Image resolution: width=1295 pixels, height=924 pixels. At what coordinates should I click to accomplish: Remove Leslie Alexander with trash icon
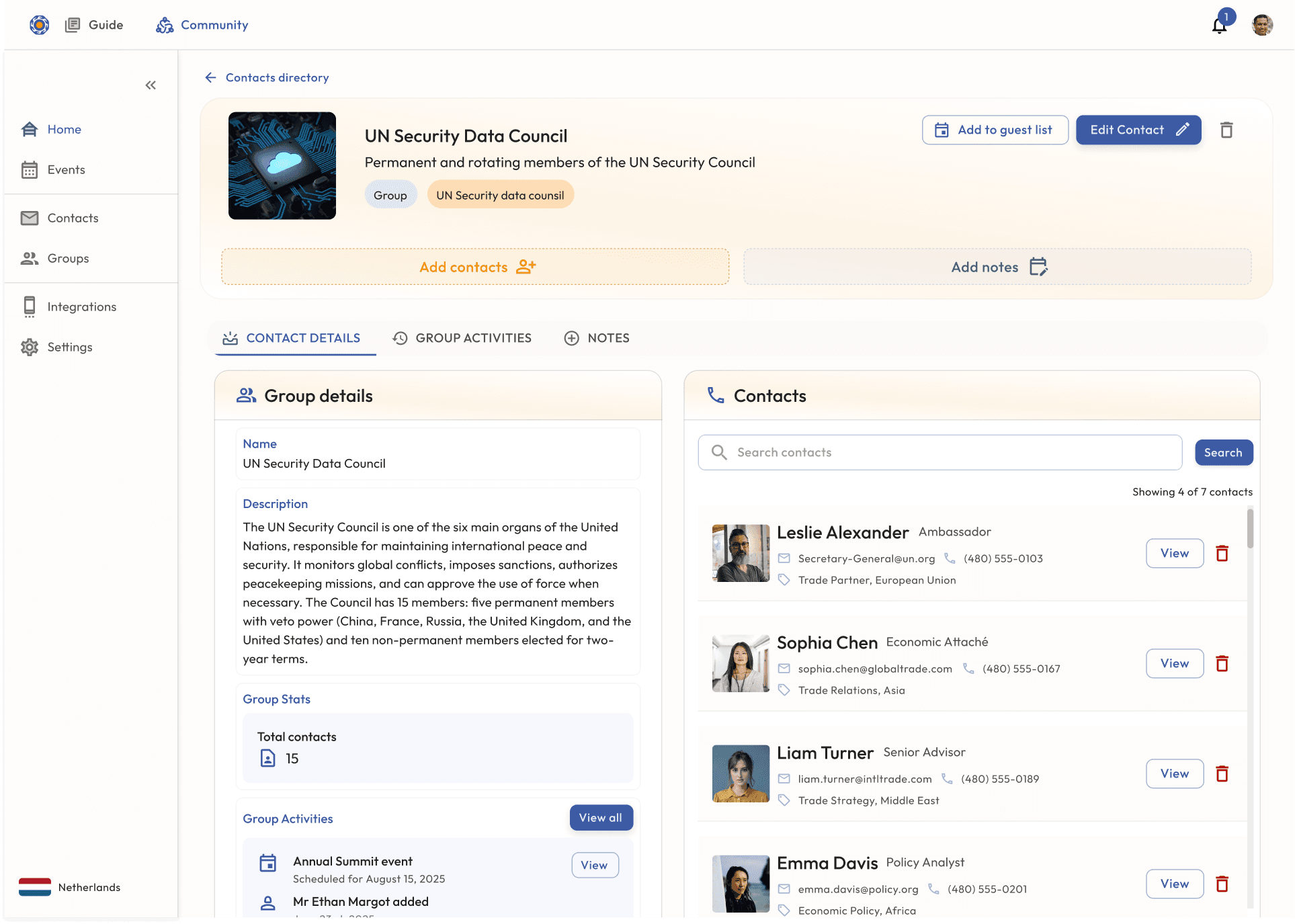pos(1222,553)
